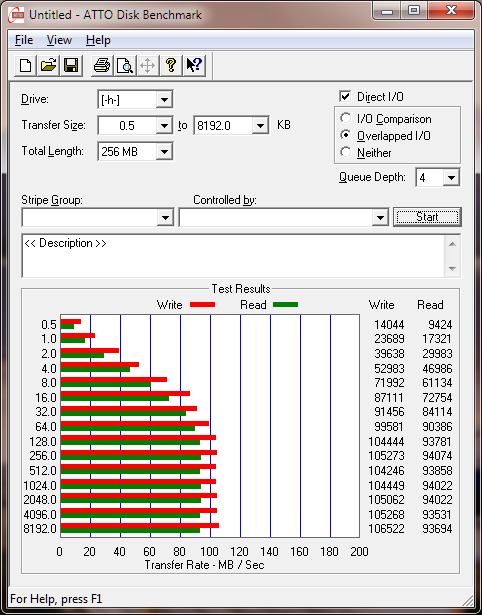Click the read value 72754

click(437, 398)
